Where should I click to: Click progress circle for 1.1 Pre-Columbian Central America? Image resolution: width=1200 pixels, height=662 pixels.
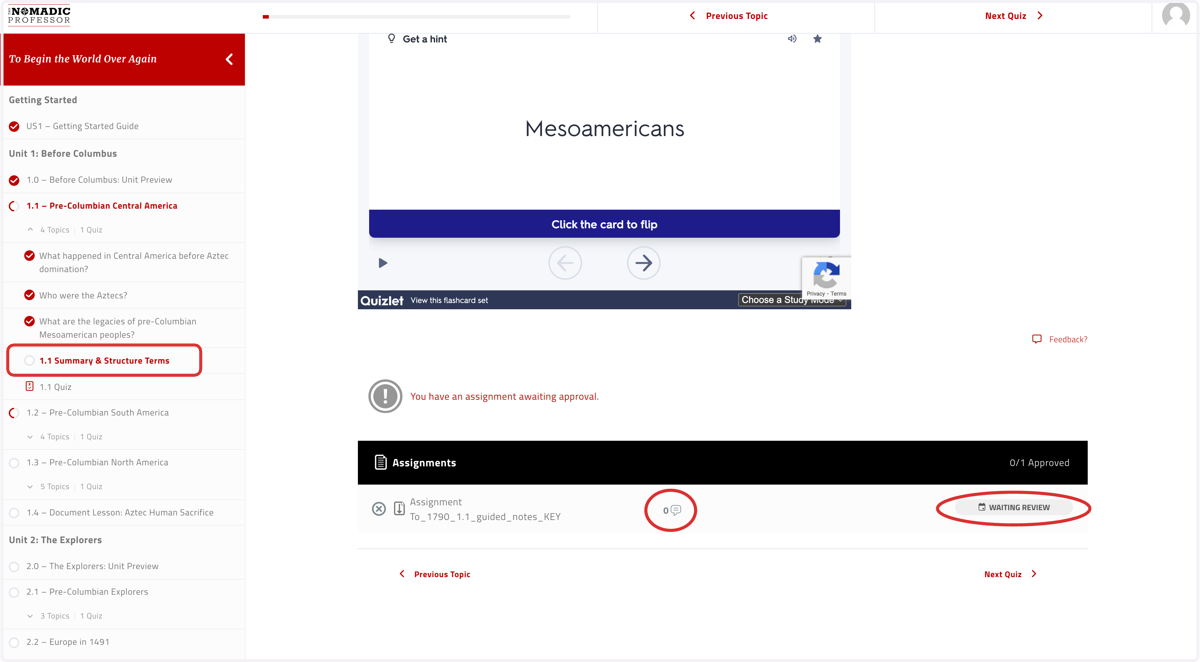tap(14, 206)
